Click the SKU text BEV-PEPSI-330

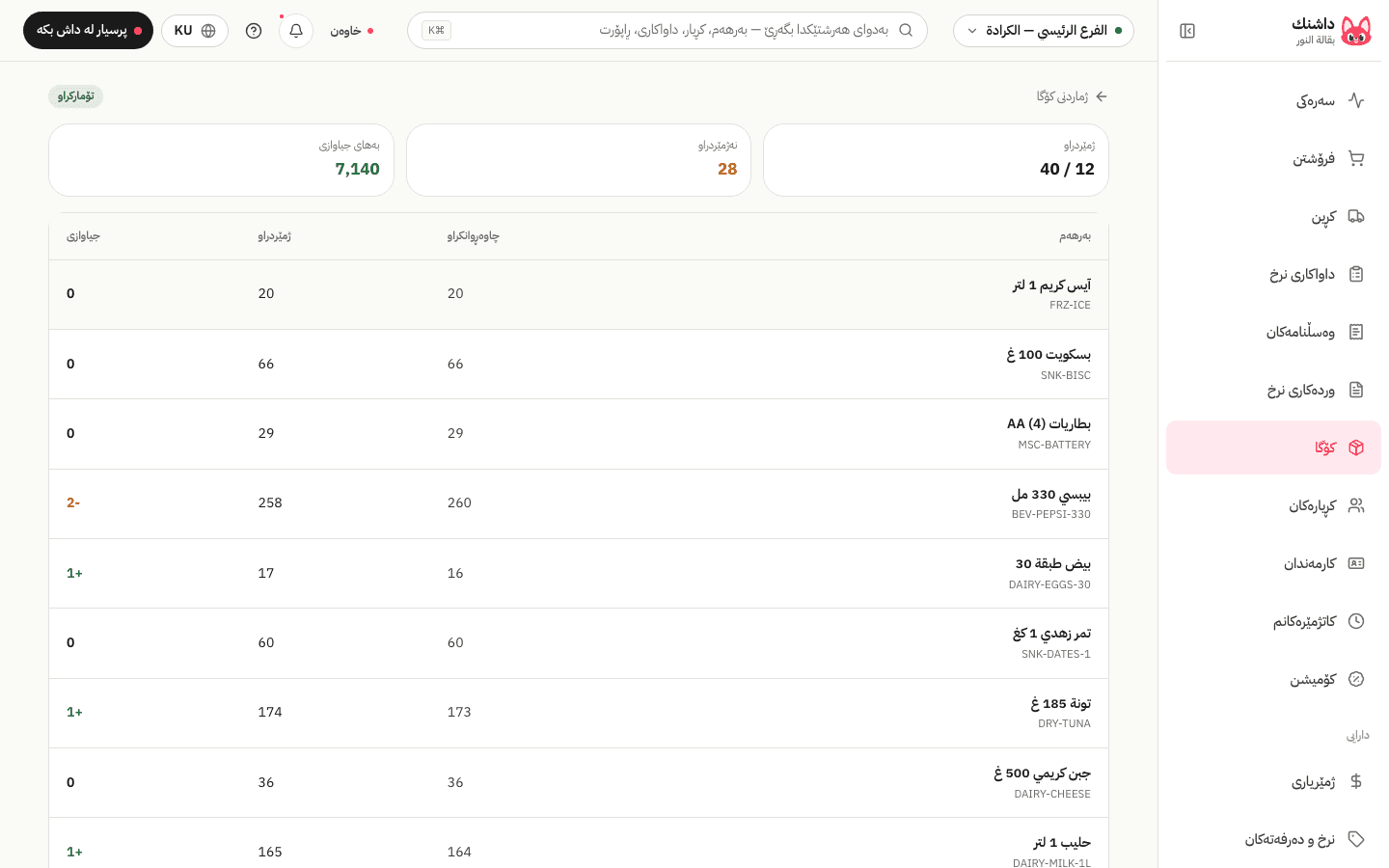1050,515
